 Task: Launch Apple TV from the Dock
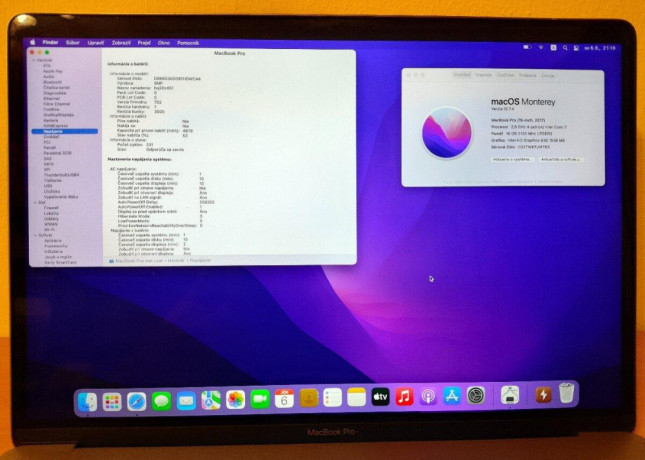point(381,397)
